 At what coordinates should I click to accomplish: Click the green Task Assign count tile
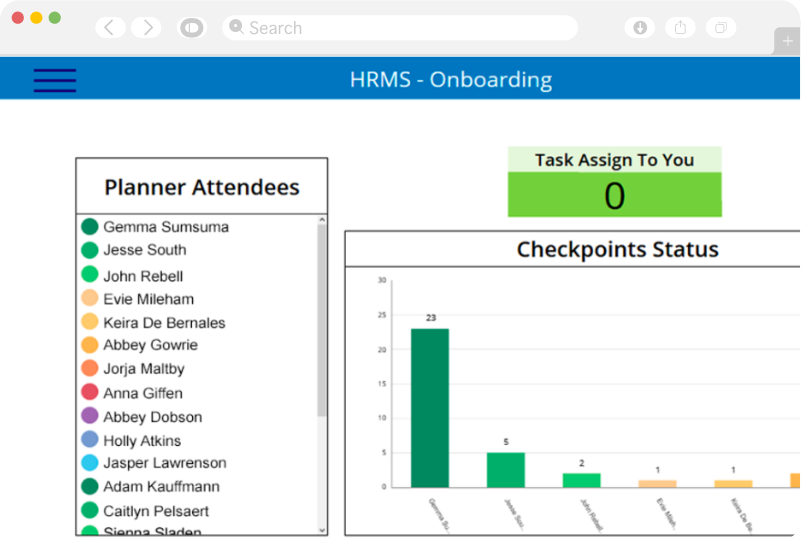pyautogui.click(x=614, y=195)
